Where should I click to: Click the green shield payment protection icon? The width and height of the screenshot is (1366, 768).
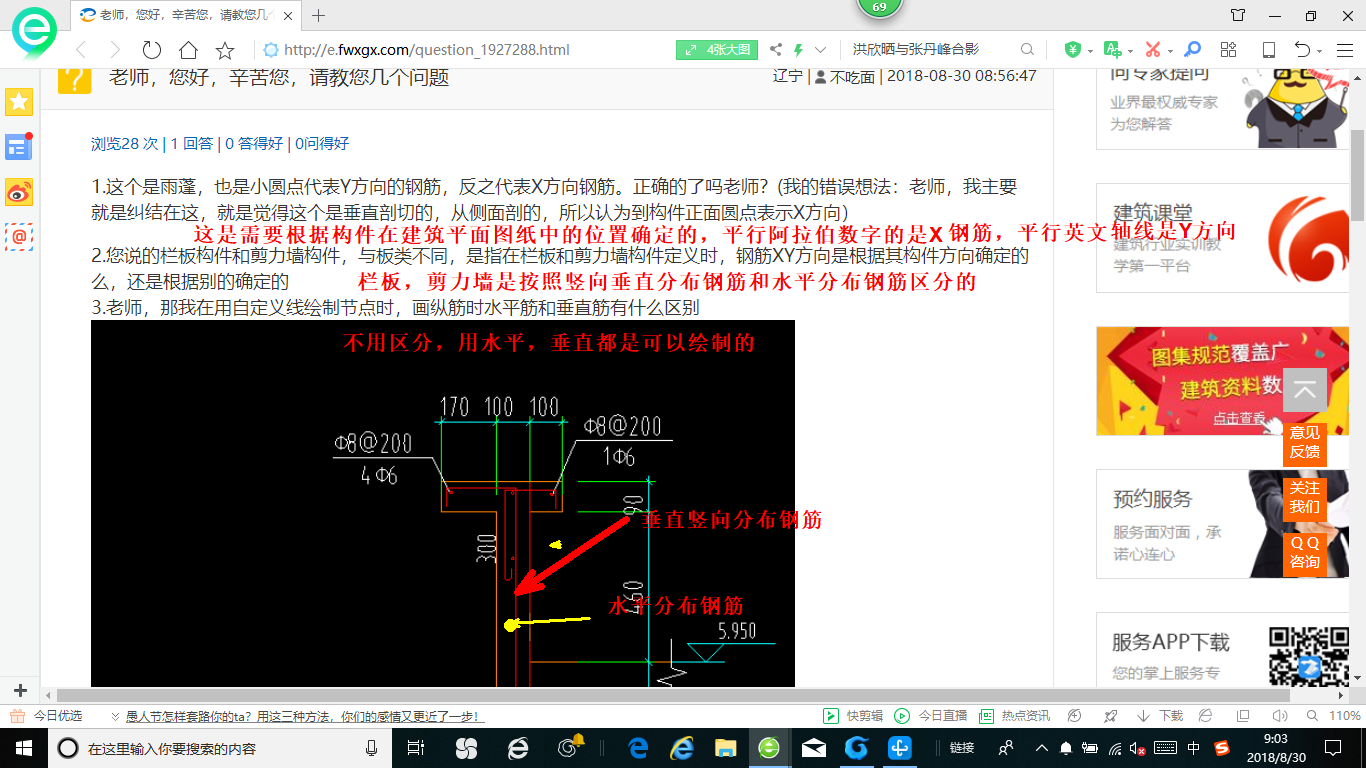1073,49
